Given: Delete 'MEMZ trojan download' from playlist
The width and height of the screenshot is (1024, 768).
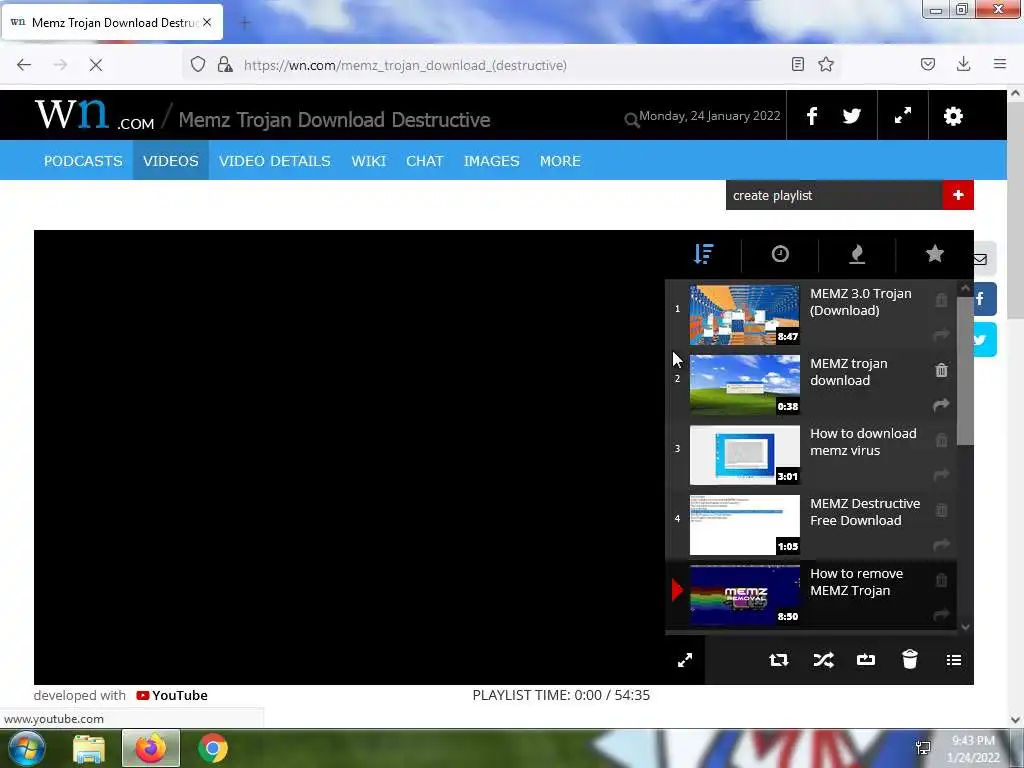Looking at the screenshot, I should (941, 370).
